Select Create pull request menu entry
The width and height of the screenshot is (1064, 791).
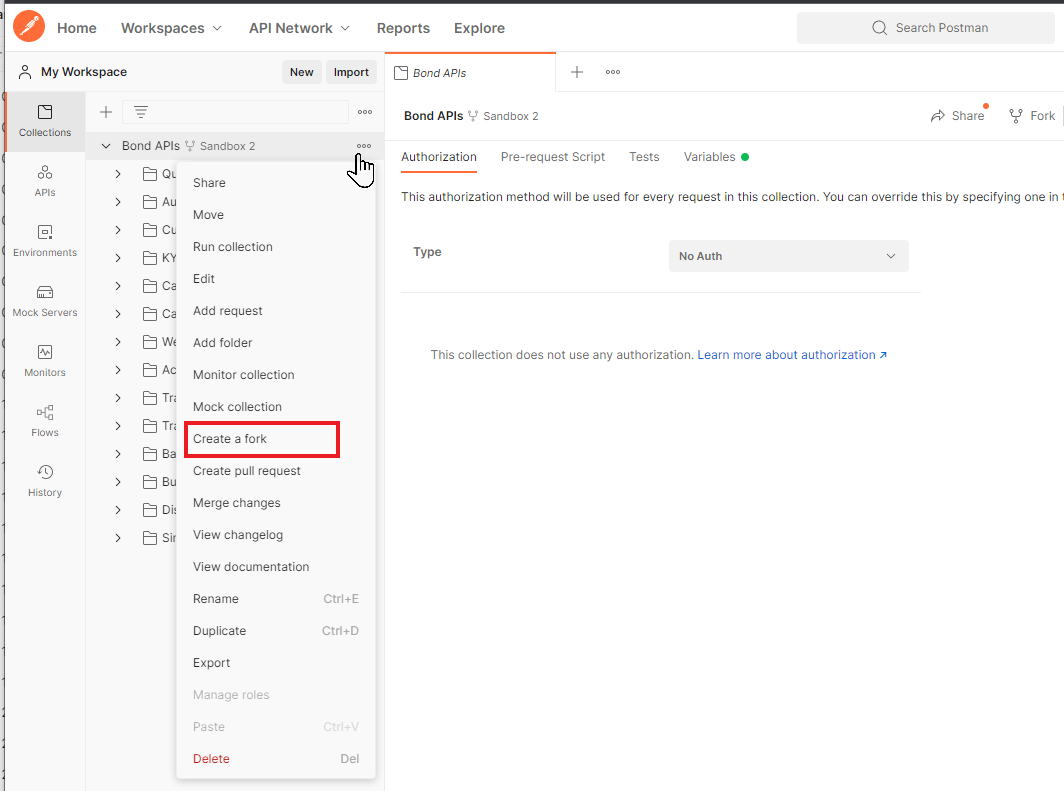coord(276,471)
